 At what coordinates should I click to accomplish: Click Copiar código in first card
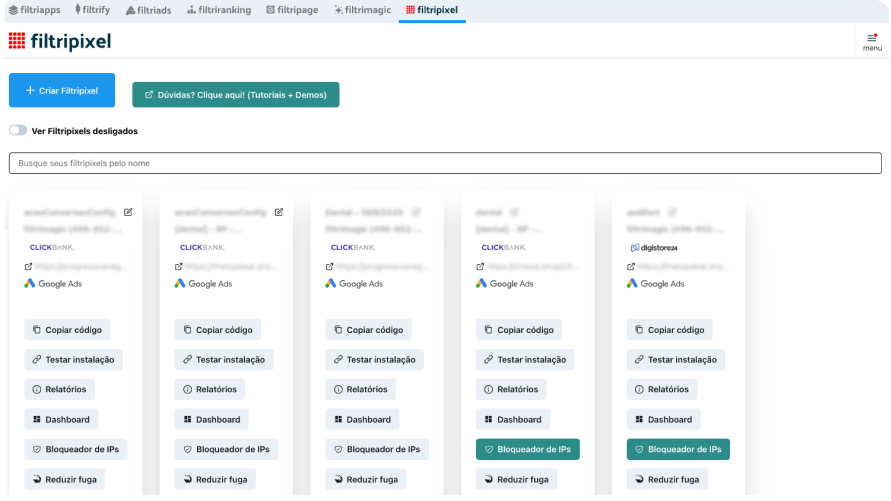point(67,330)
